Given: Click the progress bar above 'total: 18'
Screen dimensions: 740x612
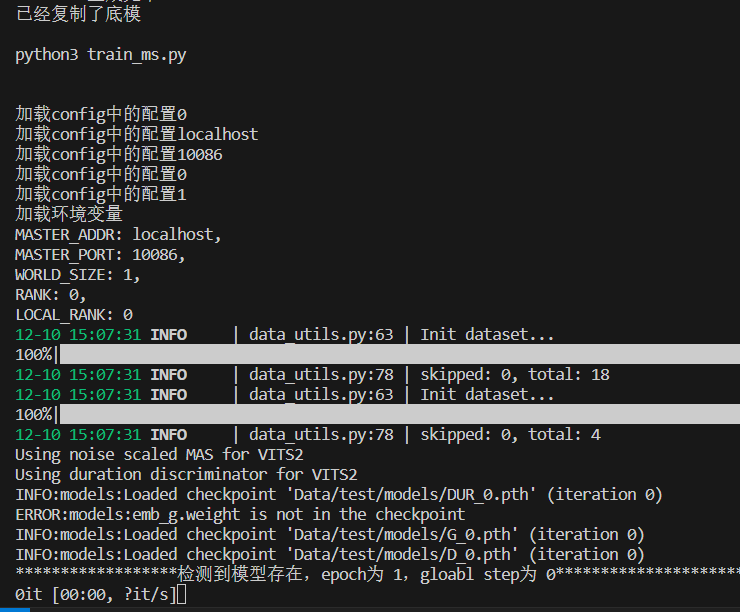Looking at the screenshot, I should tap(398, 354).
